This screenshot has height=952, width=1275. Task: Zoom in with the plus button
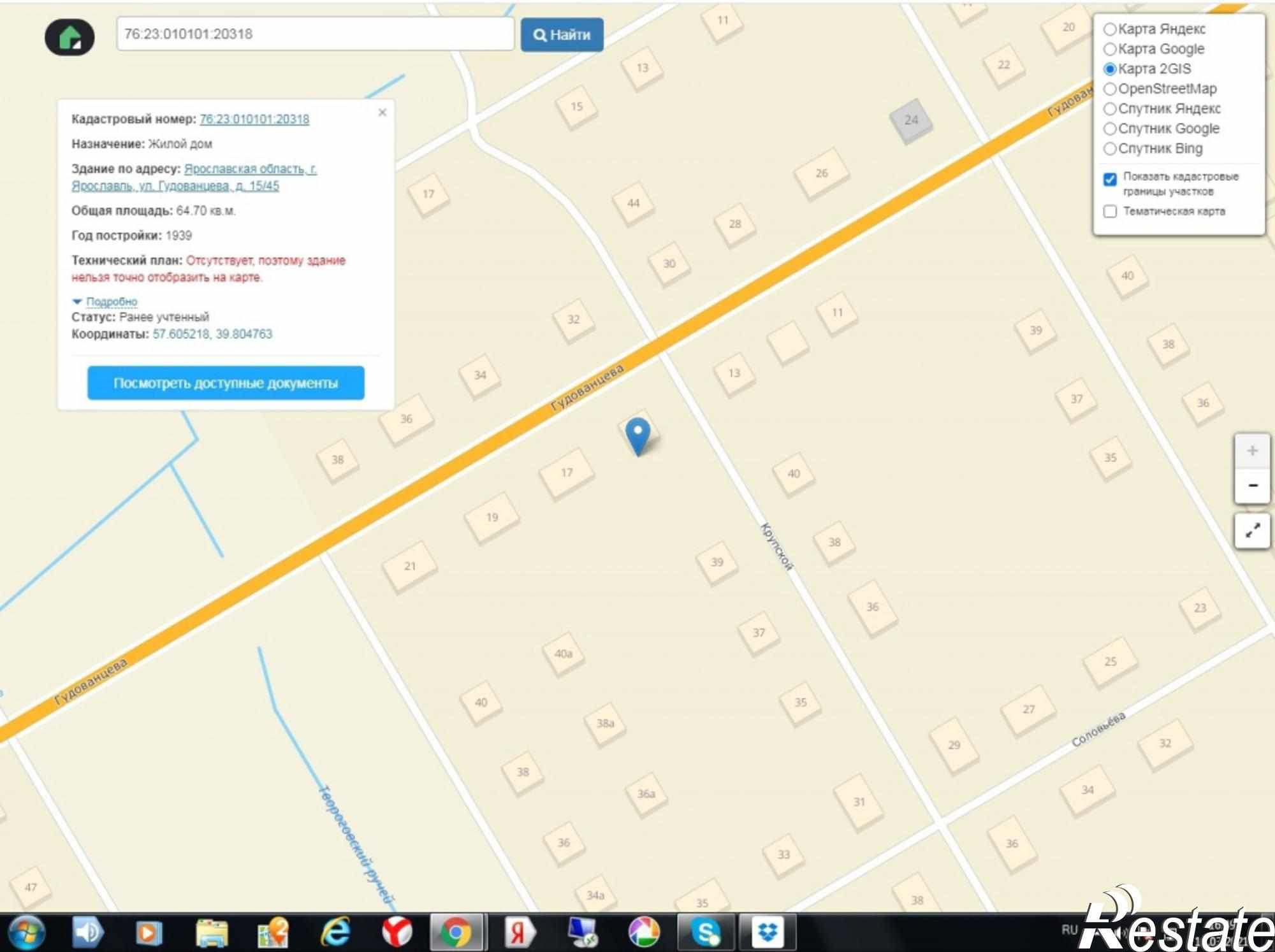pyautogui.click(x=1252, y=451)
